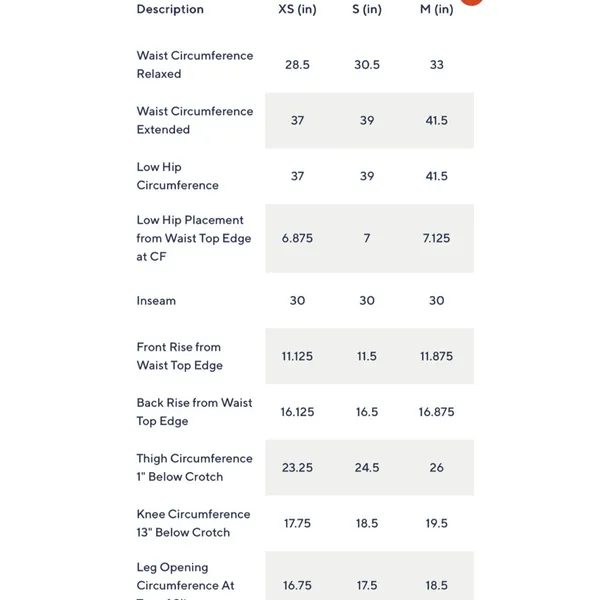Viewport: 600px width, 600px height.
Task: Click the Inseam row label
Action: [156, 301]
